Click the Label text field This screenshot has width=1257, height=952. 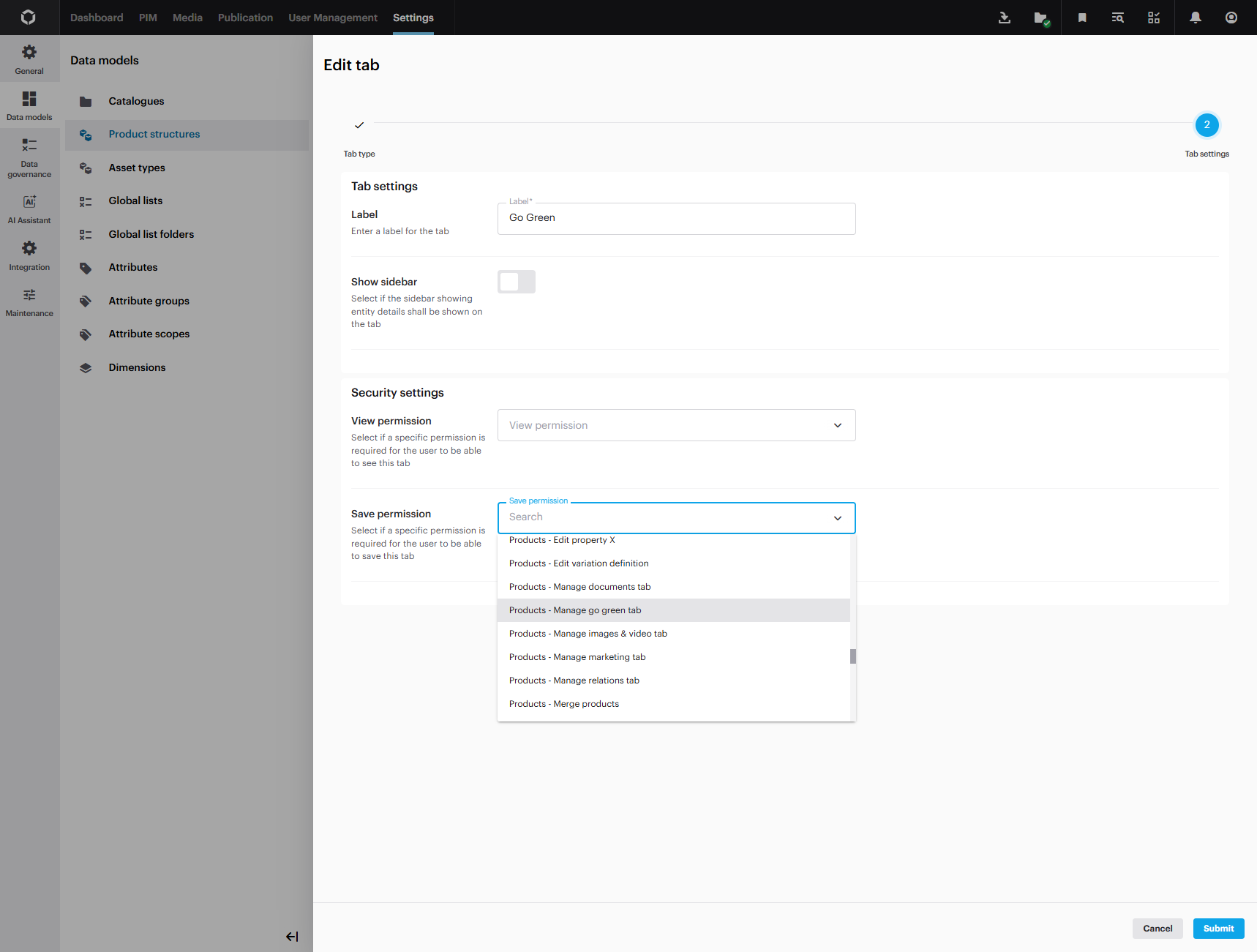click(676, 218)
